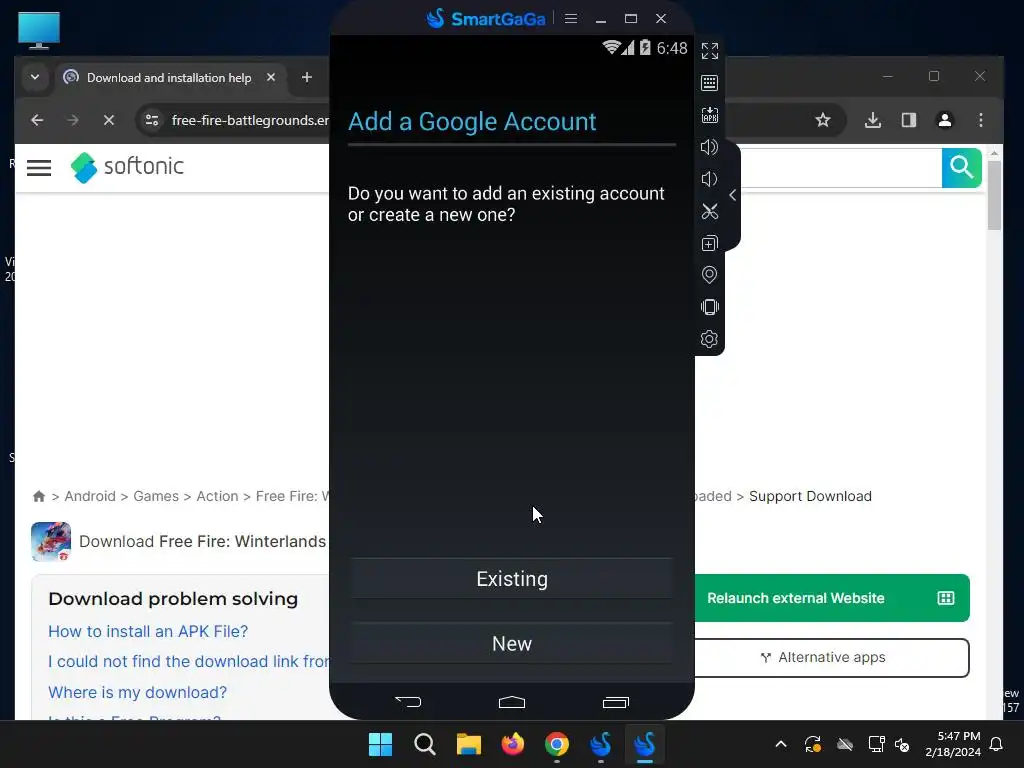Open Chrome downloads icon
This screenshot has height=768, width=1024.
click(x=873, y=120)
